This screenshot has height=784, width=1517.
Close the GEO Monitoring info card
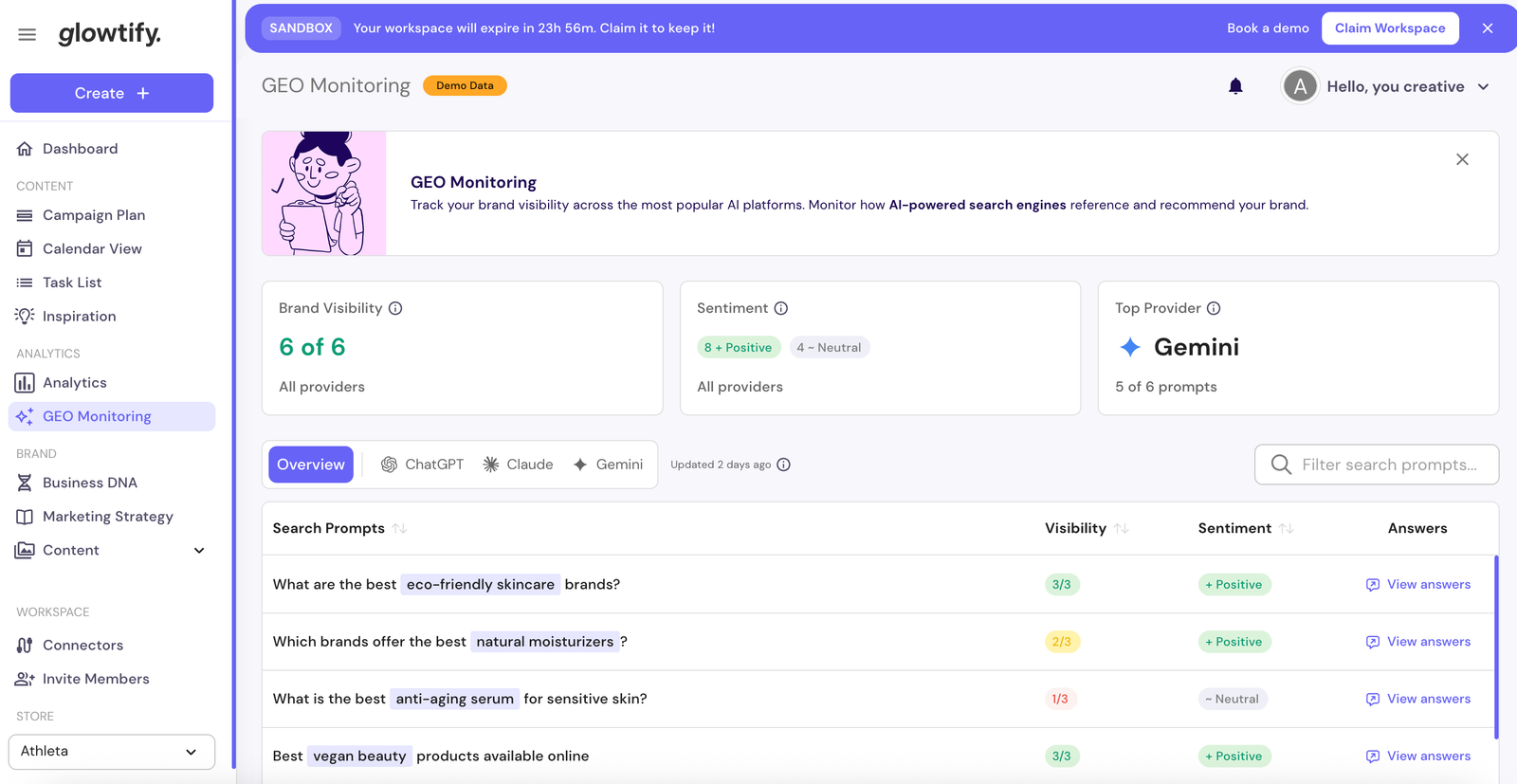pos(1462,159)
